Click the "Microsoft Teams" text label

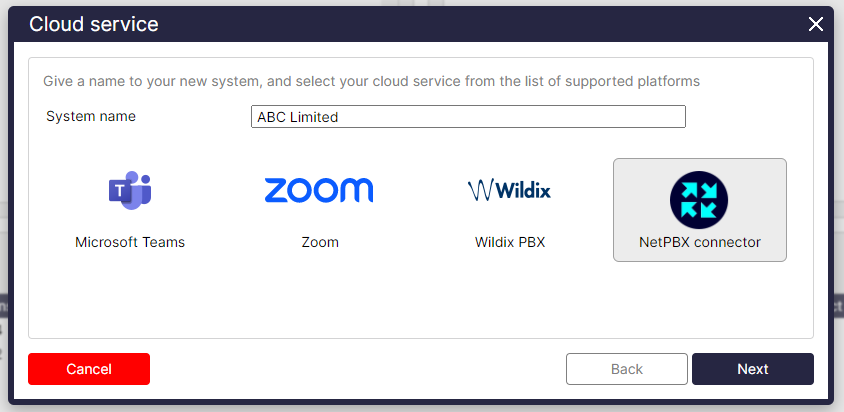130,242
